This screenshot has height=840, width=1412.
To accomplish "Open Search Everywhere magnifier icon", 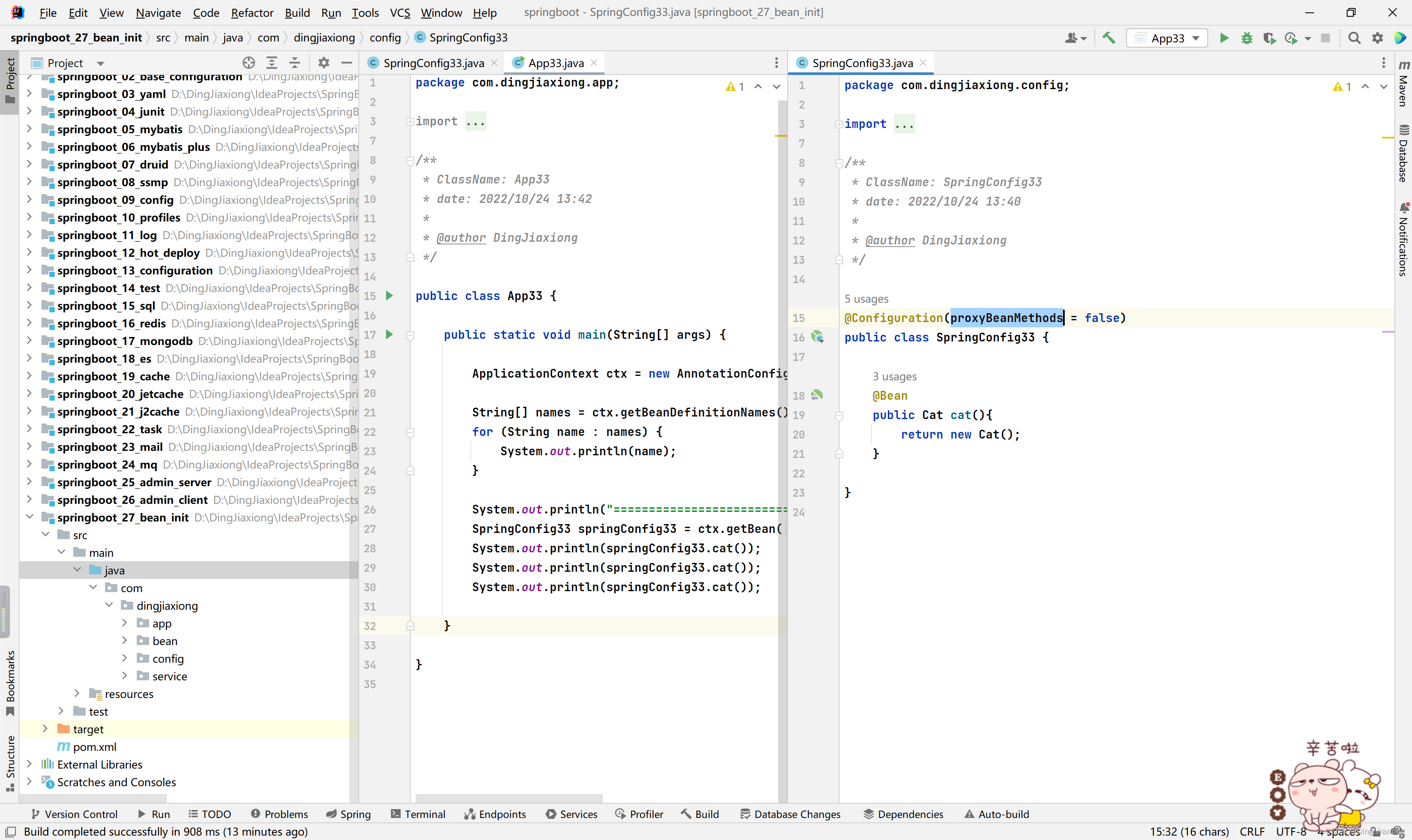I will [1354, 38].
